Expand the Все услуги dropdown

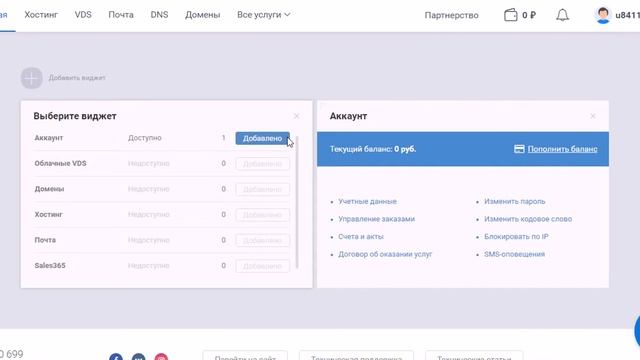pyautogui.click(x=263, y=15)
